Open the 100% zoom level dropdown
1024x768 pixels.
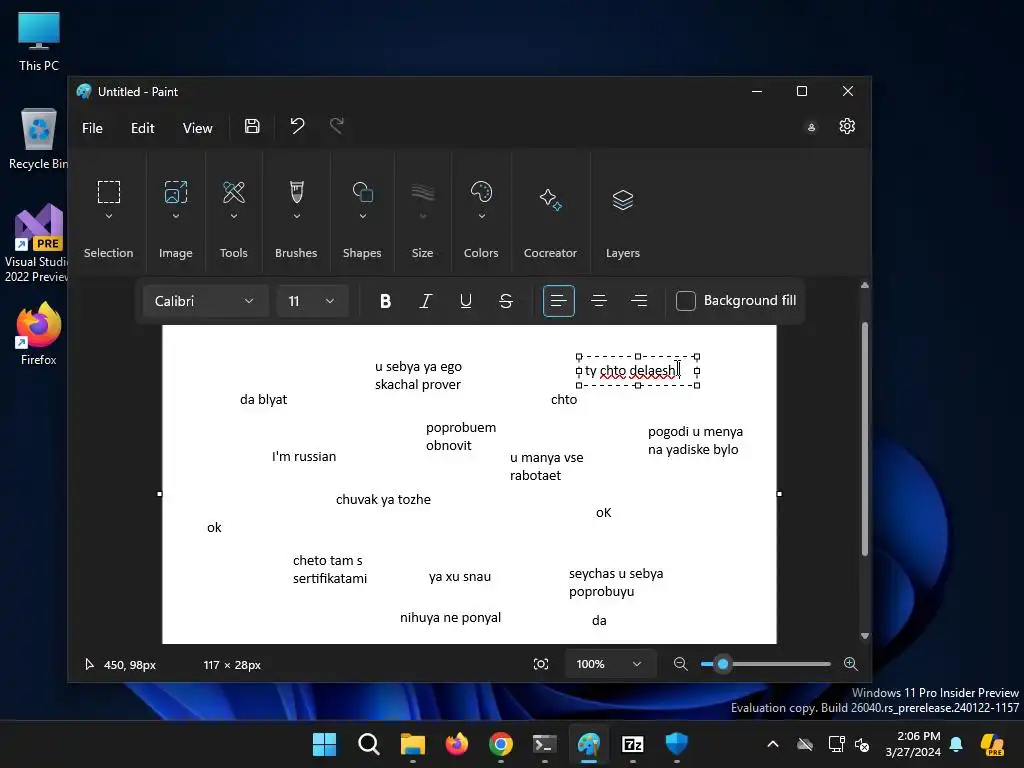point(610,664)
